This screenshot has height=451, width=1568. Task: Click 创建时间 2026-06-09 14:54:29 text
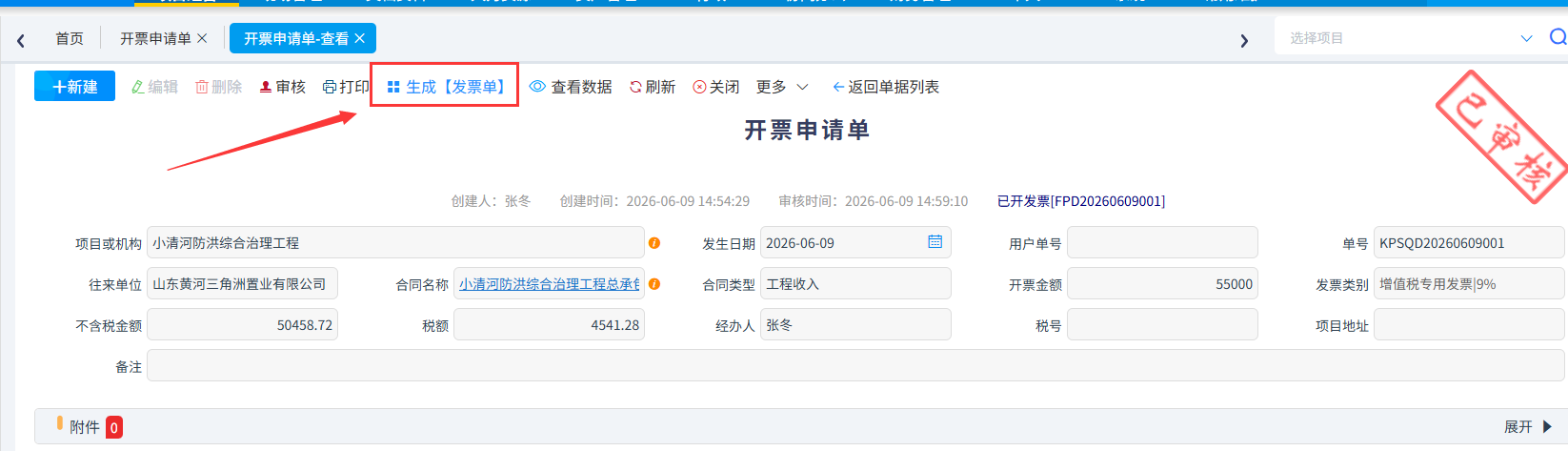pyautogui.click(x=654, y=201)
